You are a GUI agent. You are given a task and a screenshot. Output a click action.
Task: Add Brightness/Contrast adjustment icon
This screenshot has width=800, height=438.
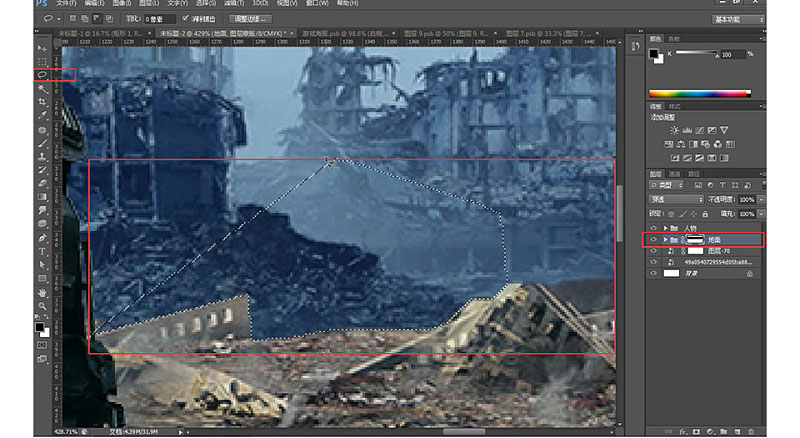[674, 130]
